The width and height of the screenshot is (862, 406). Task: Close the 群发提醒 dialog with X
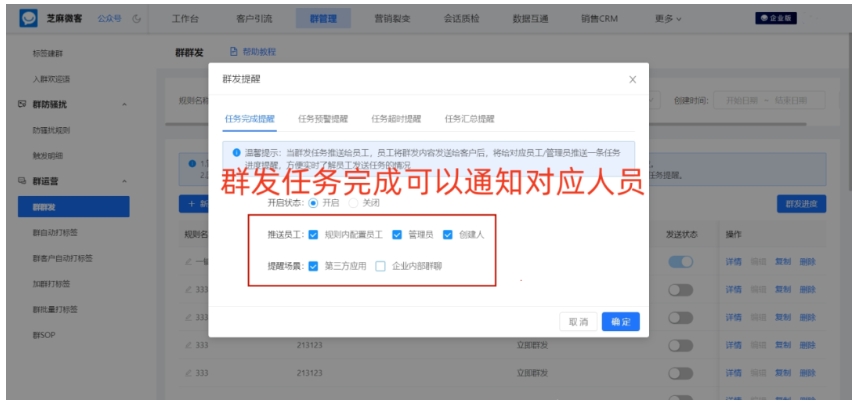tap(632, 80)
